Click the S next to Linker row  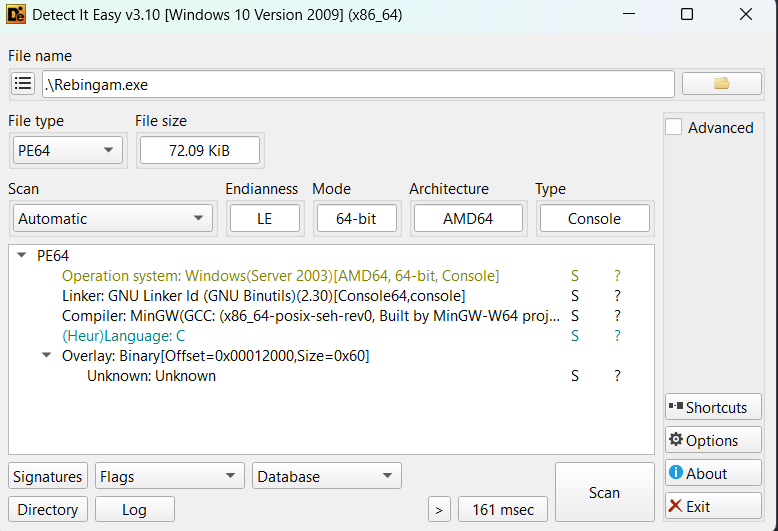pos(575,296)
